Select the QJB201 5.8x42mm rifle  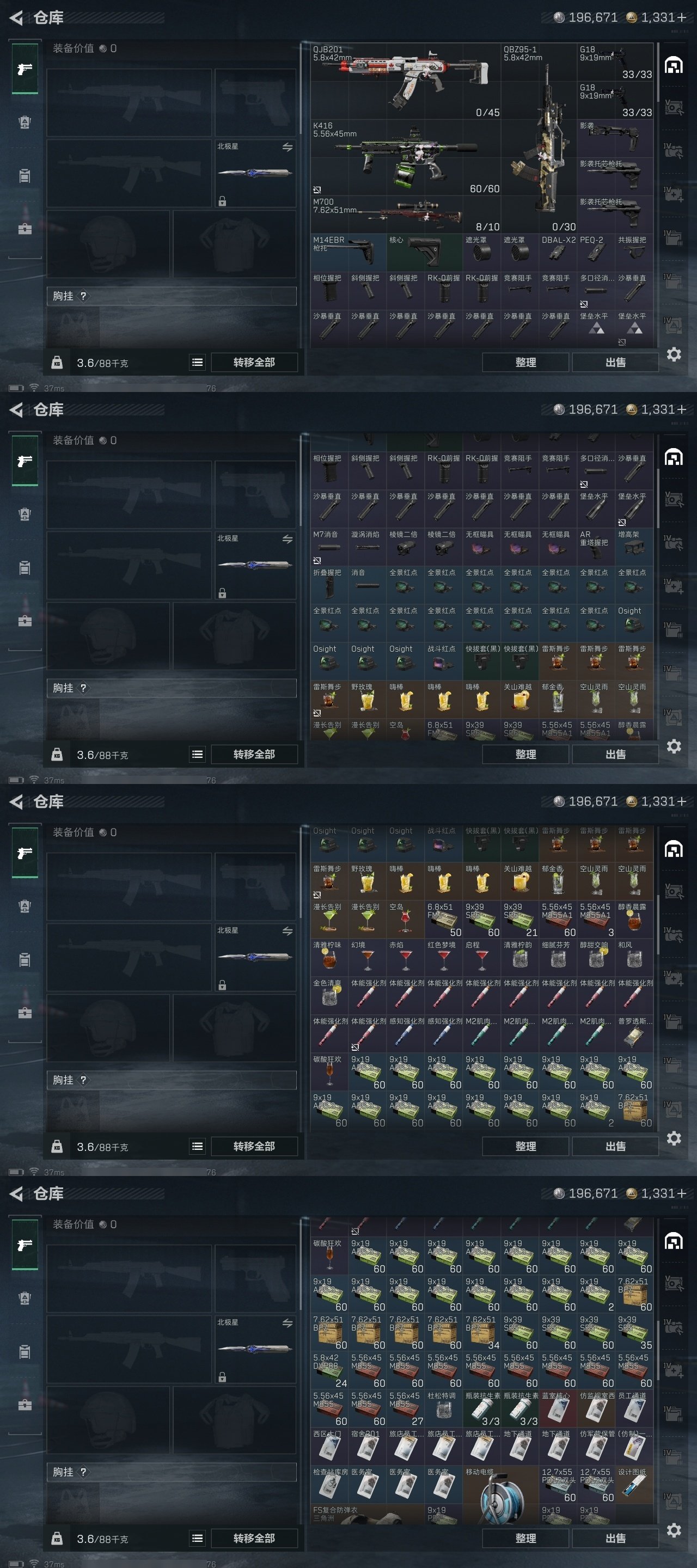[x=406, y=81]
